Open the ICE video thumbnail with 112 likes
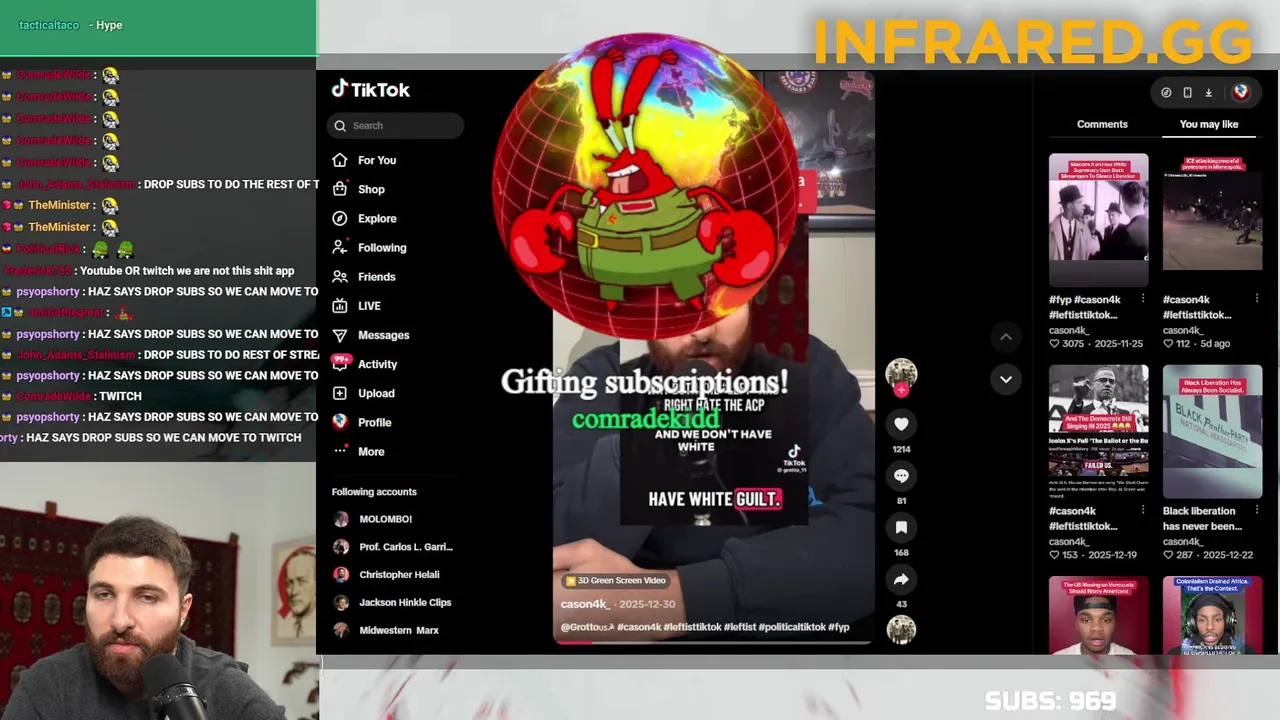The image size is (1280, 720). pos(1212,219)
